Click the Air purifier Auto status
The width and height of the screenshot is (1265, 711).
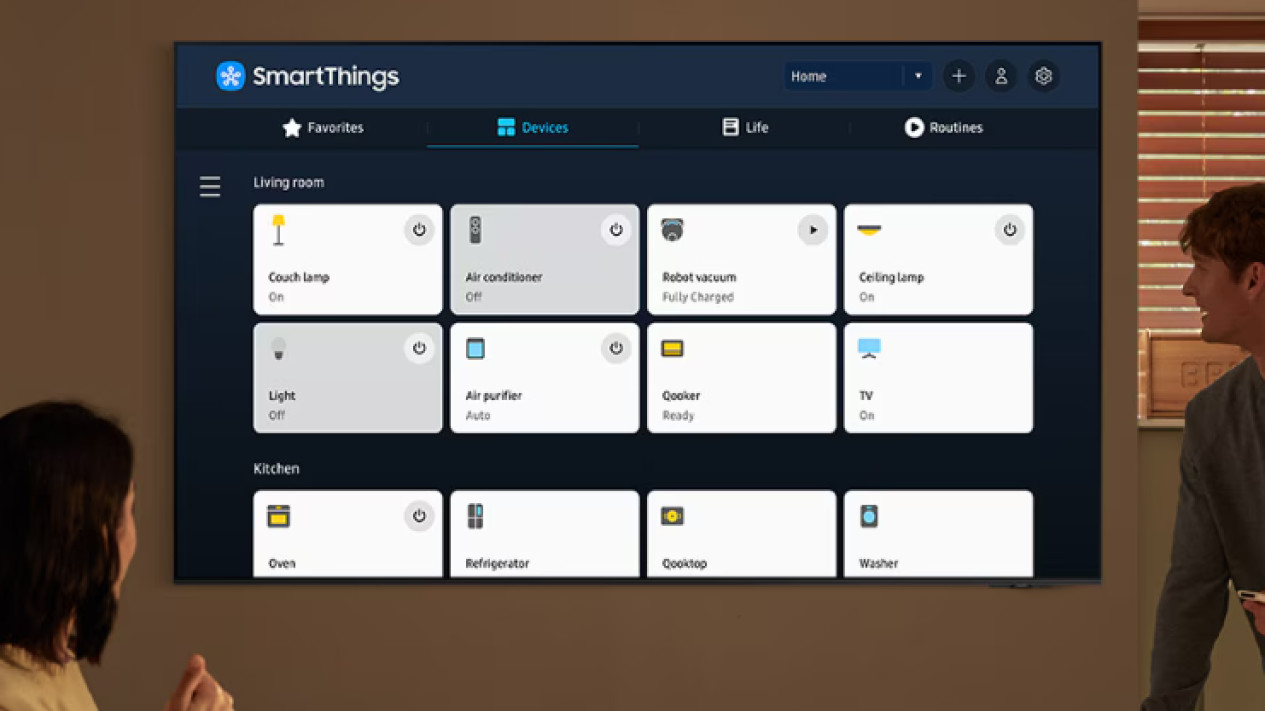(478, 415)
